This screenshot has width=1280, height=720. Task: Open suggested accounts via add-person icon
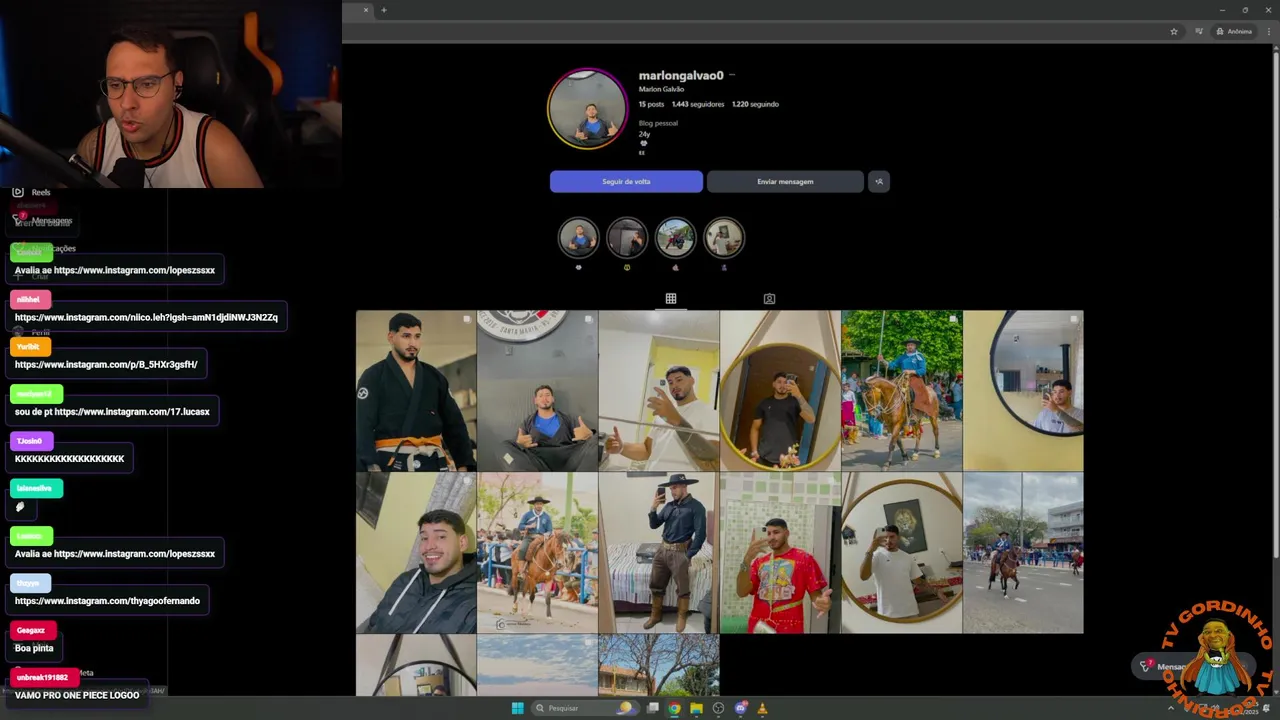pos(879,181)
